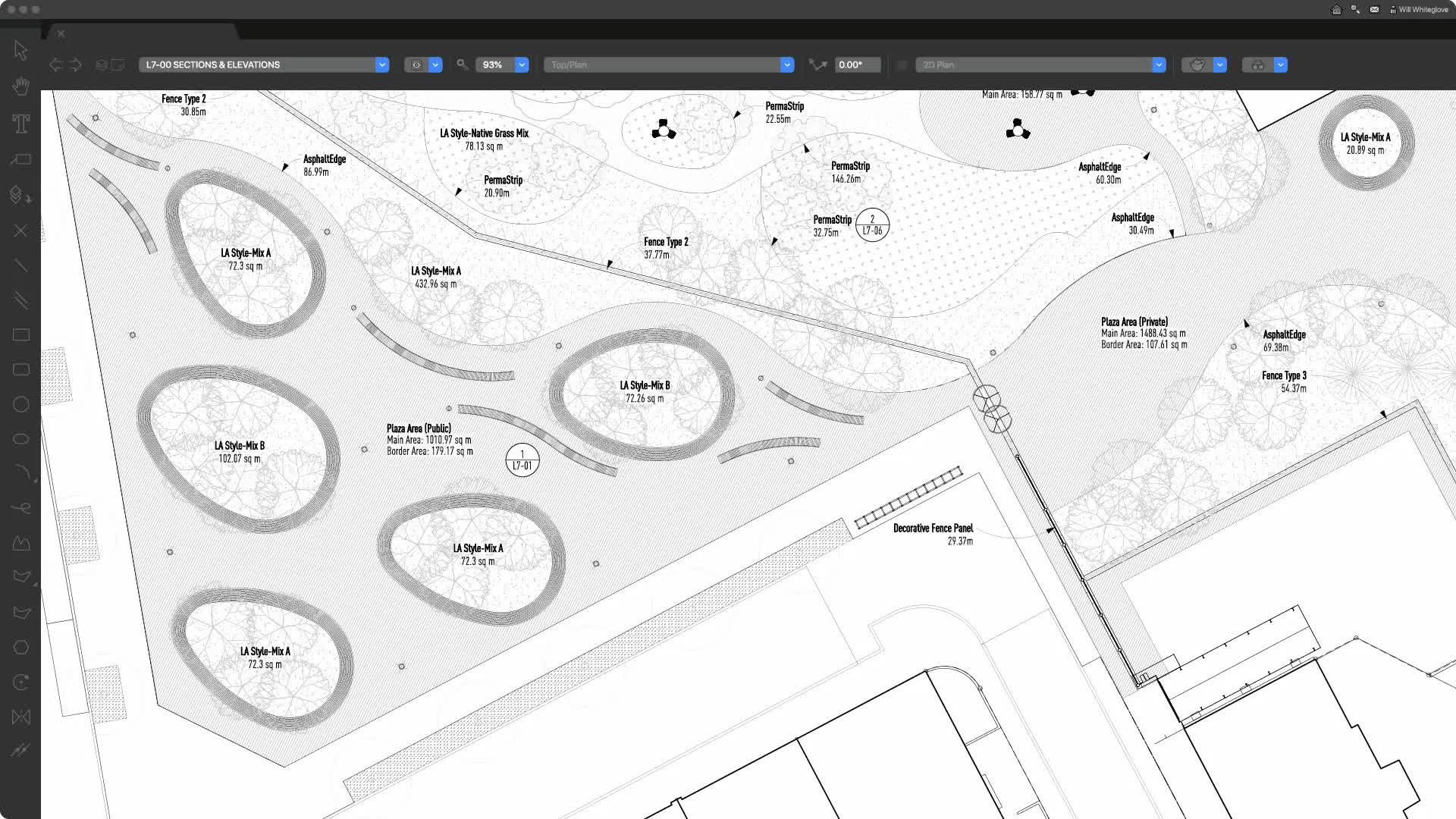The height and width of the screenshot is (819, 1456).
Task: Click the Undo arrow button
Action: pyautogui.click(x=55, y=64)
